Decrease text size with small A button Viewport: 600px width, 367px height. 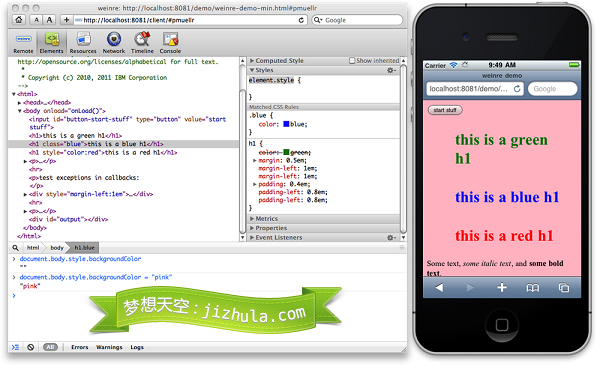[x=36, y=20]
